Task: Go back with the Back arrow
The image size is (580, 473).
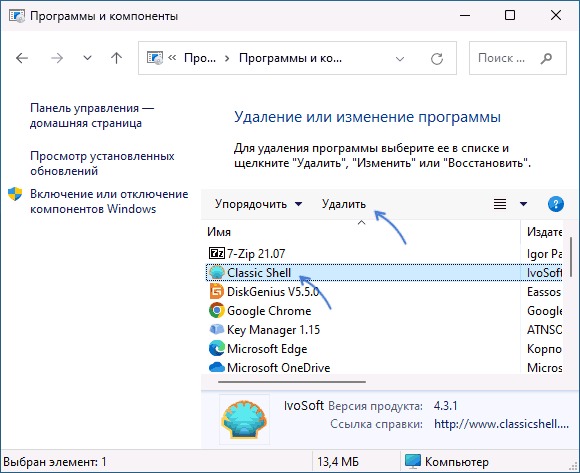Action: pyautogui.click(x=22, y=58)
